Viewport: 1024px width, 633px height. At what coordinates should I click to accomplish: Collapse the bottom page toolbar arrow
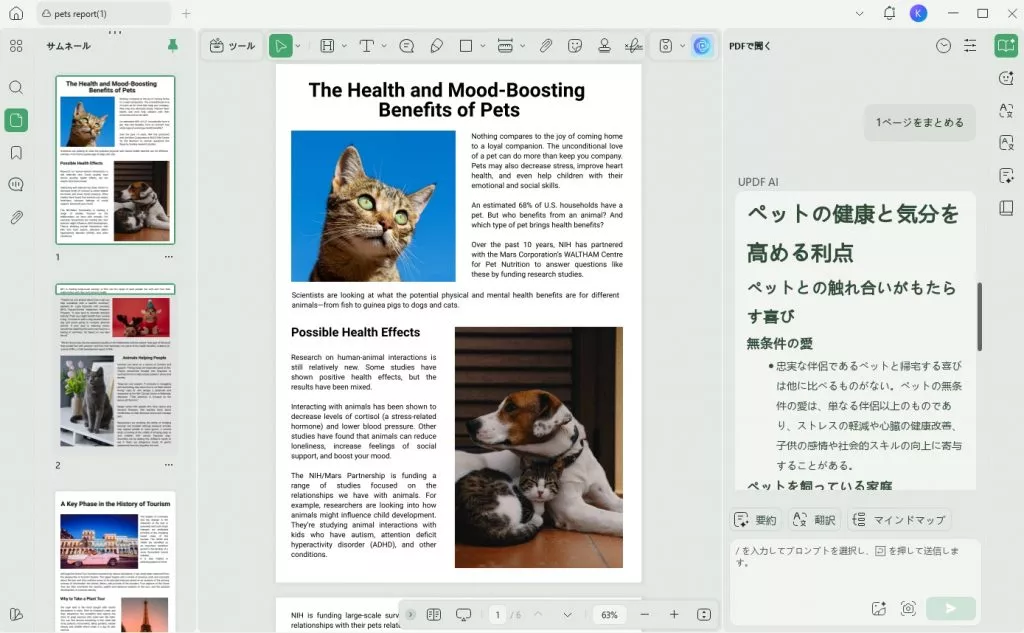tap(410, 615)
